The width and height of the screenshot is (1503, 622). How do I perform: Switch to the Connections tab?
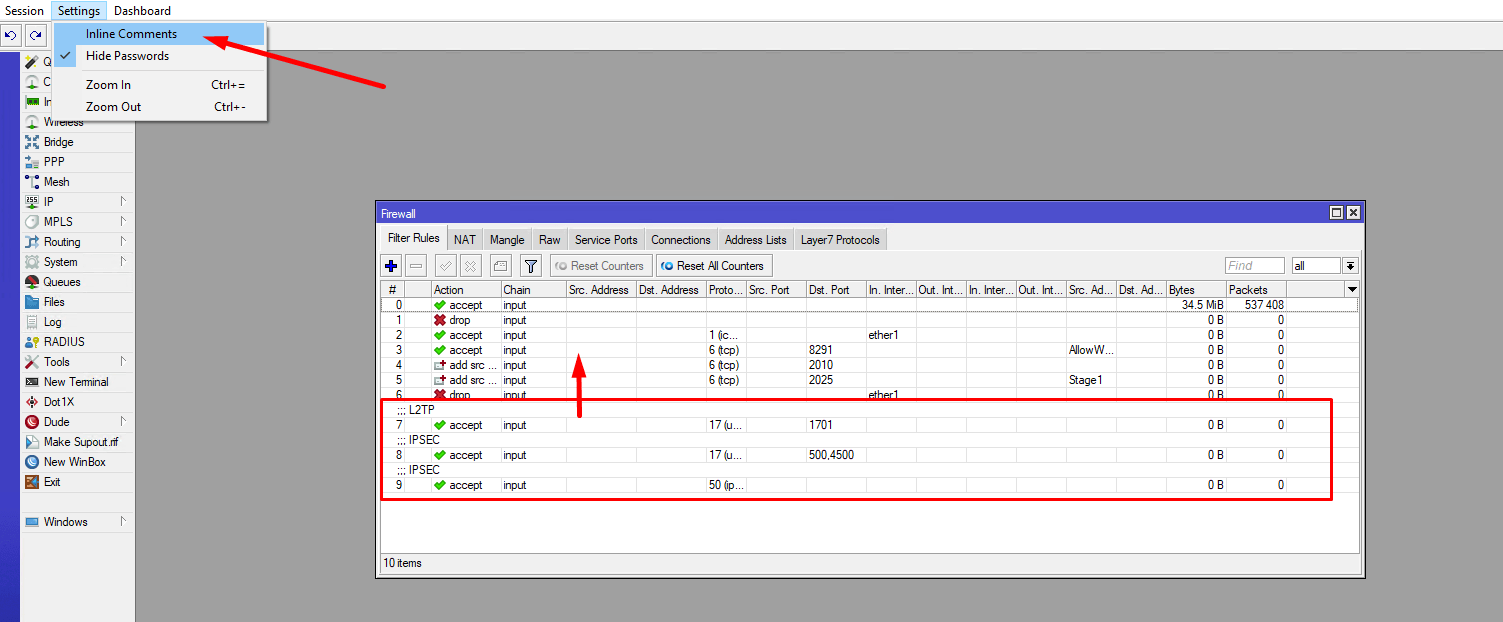(x=681, y=240)
